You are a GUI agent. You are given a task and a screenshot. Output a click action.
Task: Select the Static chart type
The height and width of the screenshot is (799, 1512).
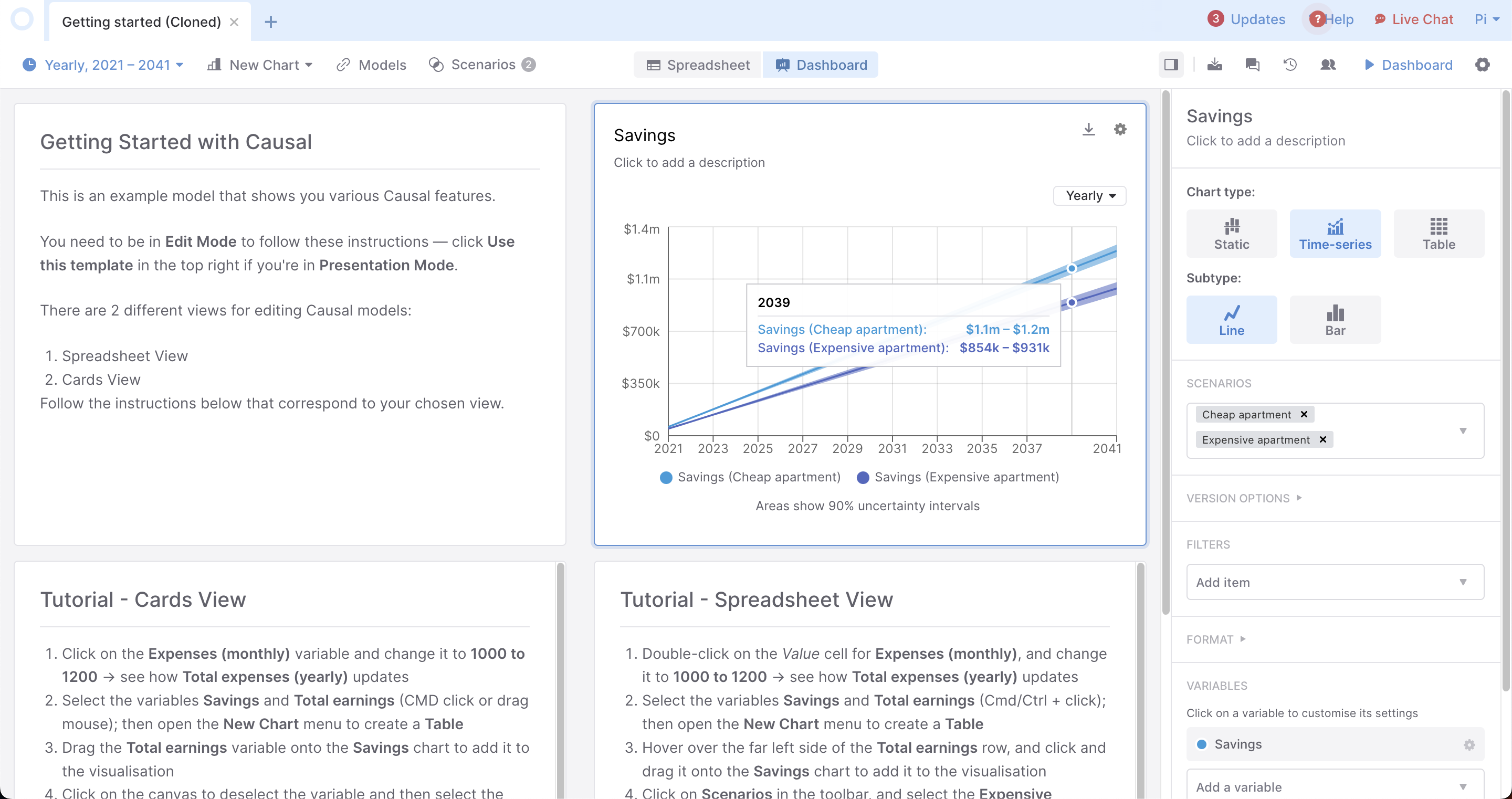tap(1232, 234)
